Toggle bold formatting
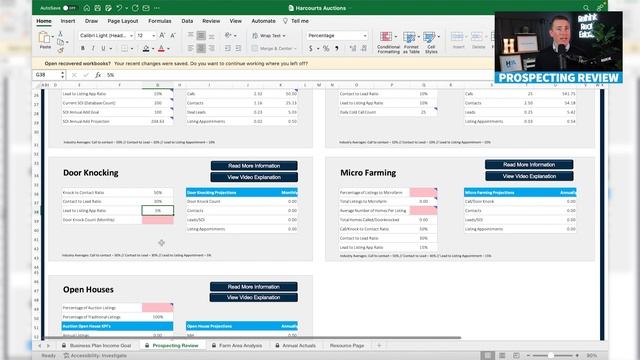The image size is (640, 360). pos(83,49)
